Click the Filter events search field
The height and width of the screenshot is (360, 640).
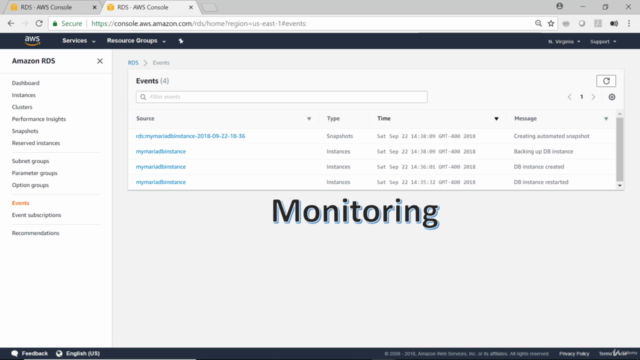282,97
